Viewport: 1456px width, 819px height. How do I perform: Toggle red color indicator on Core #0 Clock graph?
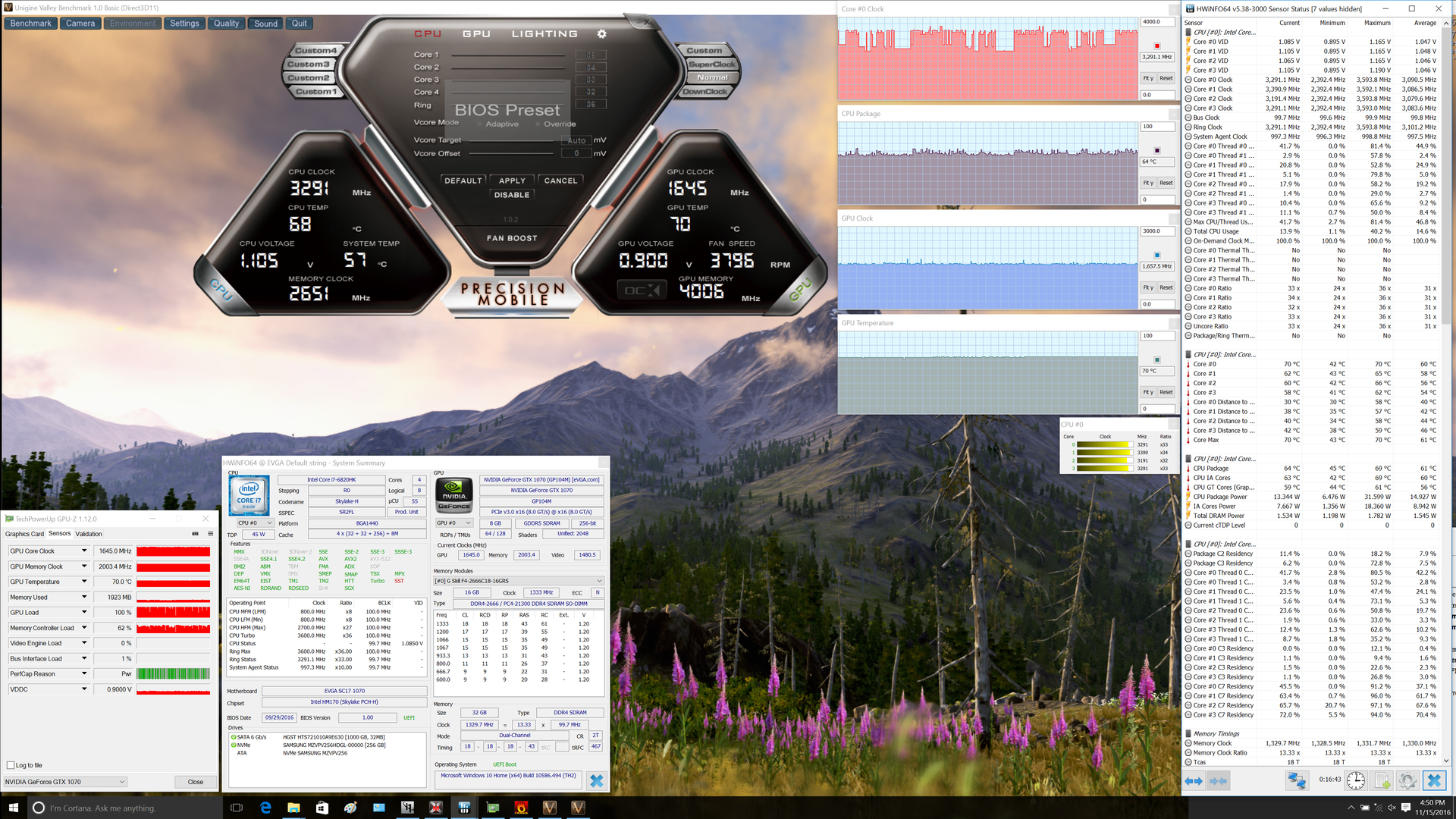(x=1156, y=45)
